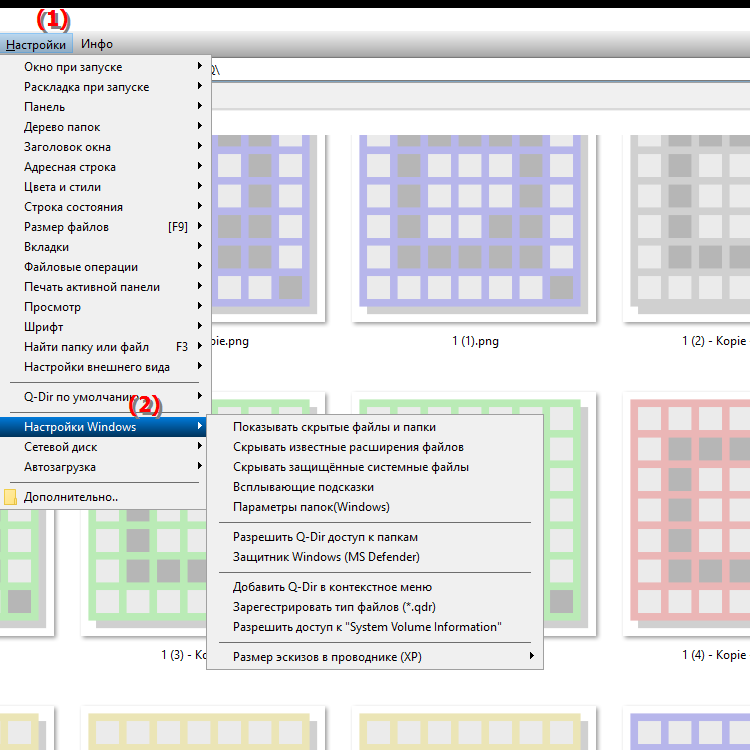Click Разрешить Q-Dir доступ к папкам

tap(375, 537)
